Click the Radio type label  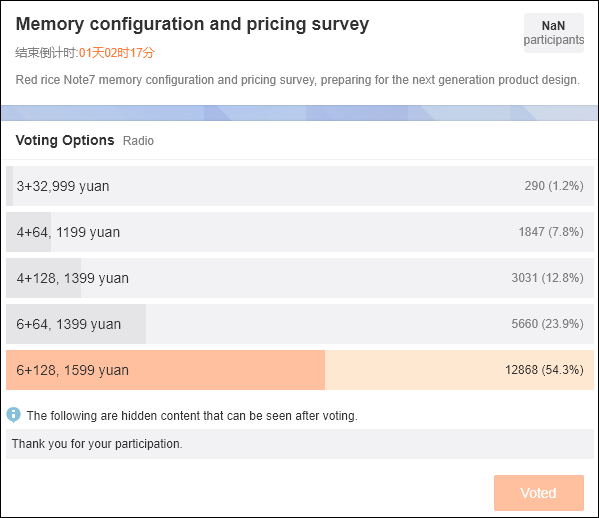138,141
